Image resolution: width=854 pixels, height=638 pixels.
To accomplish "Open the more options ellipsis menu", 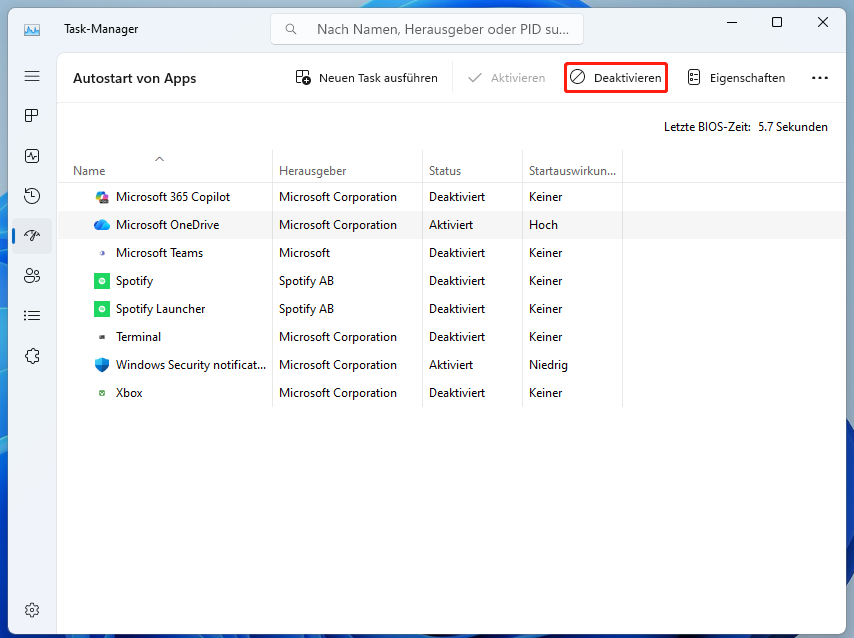I will (820, 77).
